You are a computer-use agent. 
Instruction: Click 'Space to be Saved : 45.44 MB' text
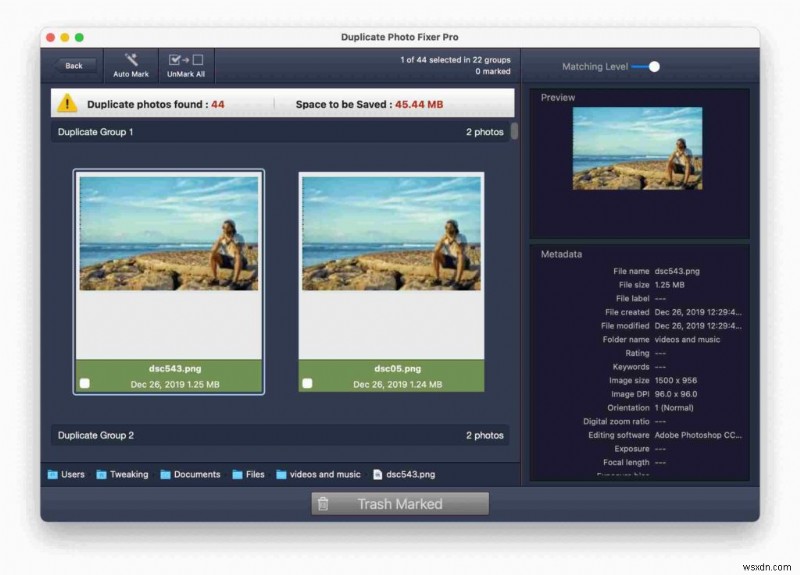(x=369, y=105)
